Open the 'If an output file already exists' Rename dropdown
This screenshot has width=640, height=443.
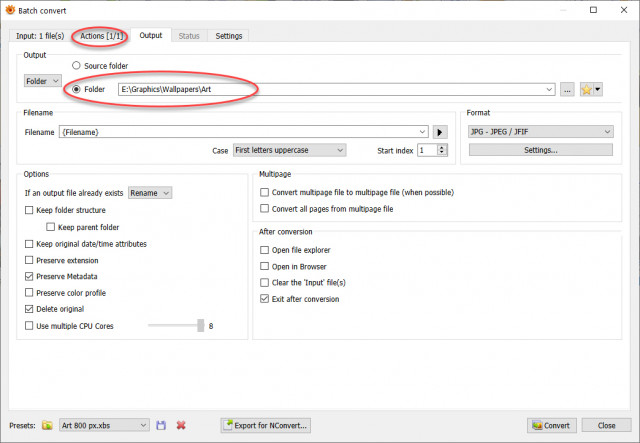point(150,193)
